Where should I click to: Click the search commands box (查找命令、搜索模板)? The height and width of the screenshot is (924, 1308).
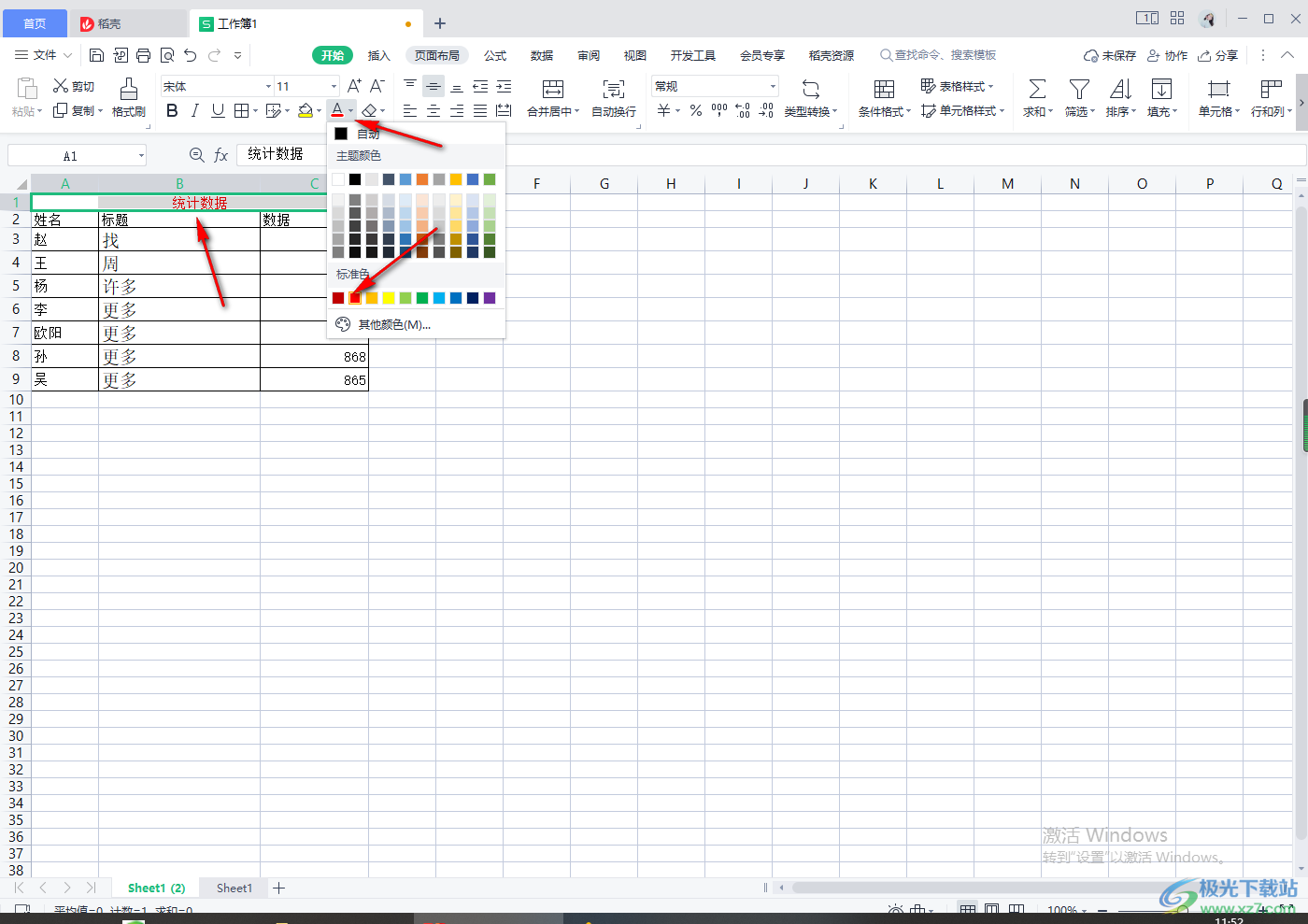pos(938,55)
